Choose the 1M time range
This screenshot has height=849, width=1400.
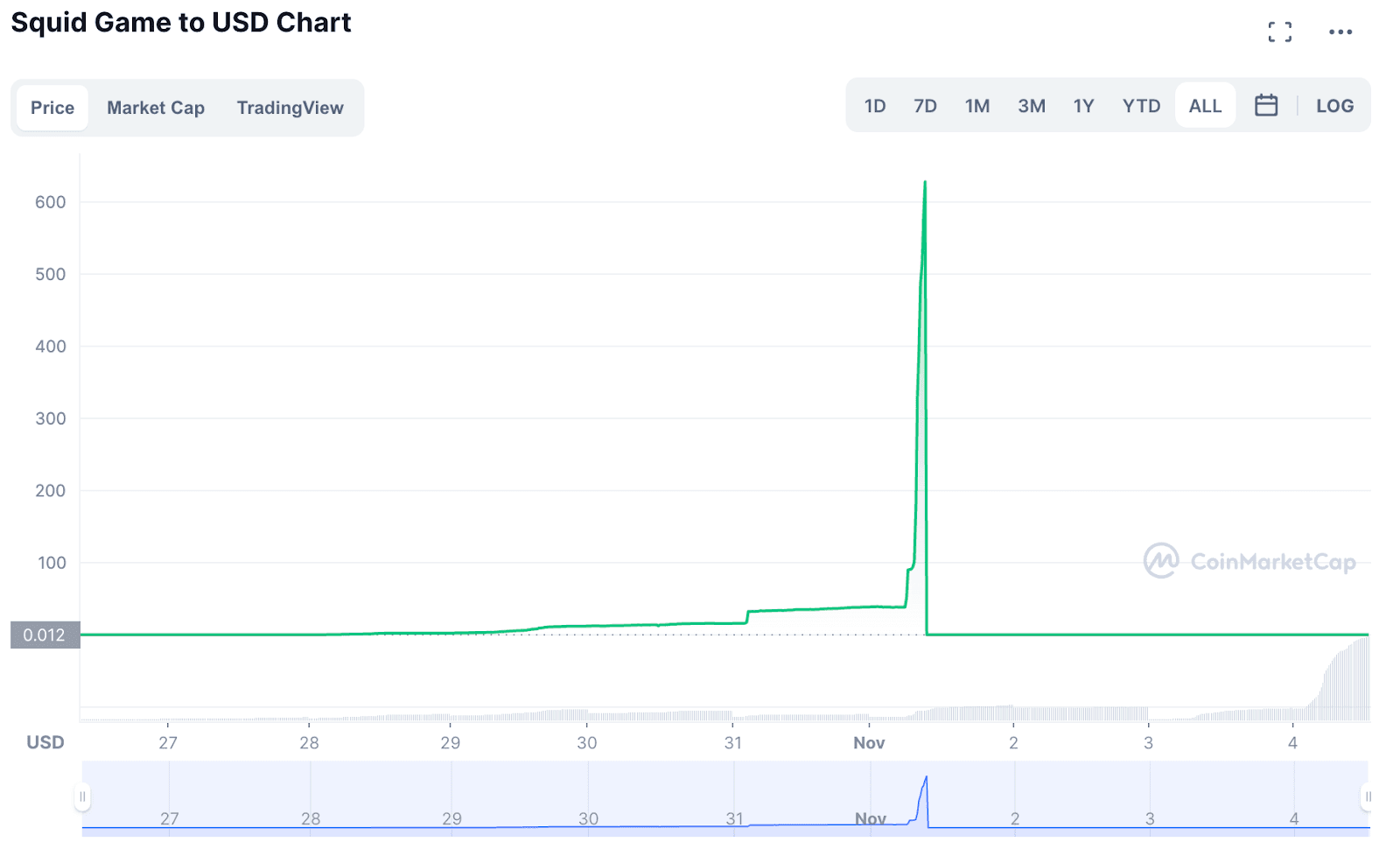[977, 106]
